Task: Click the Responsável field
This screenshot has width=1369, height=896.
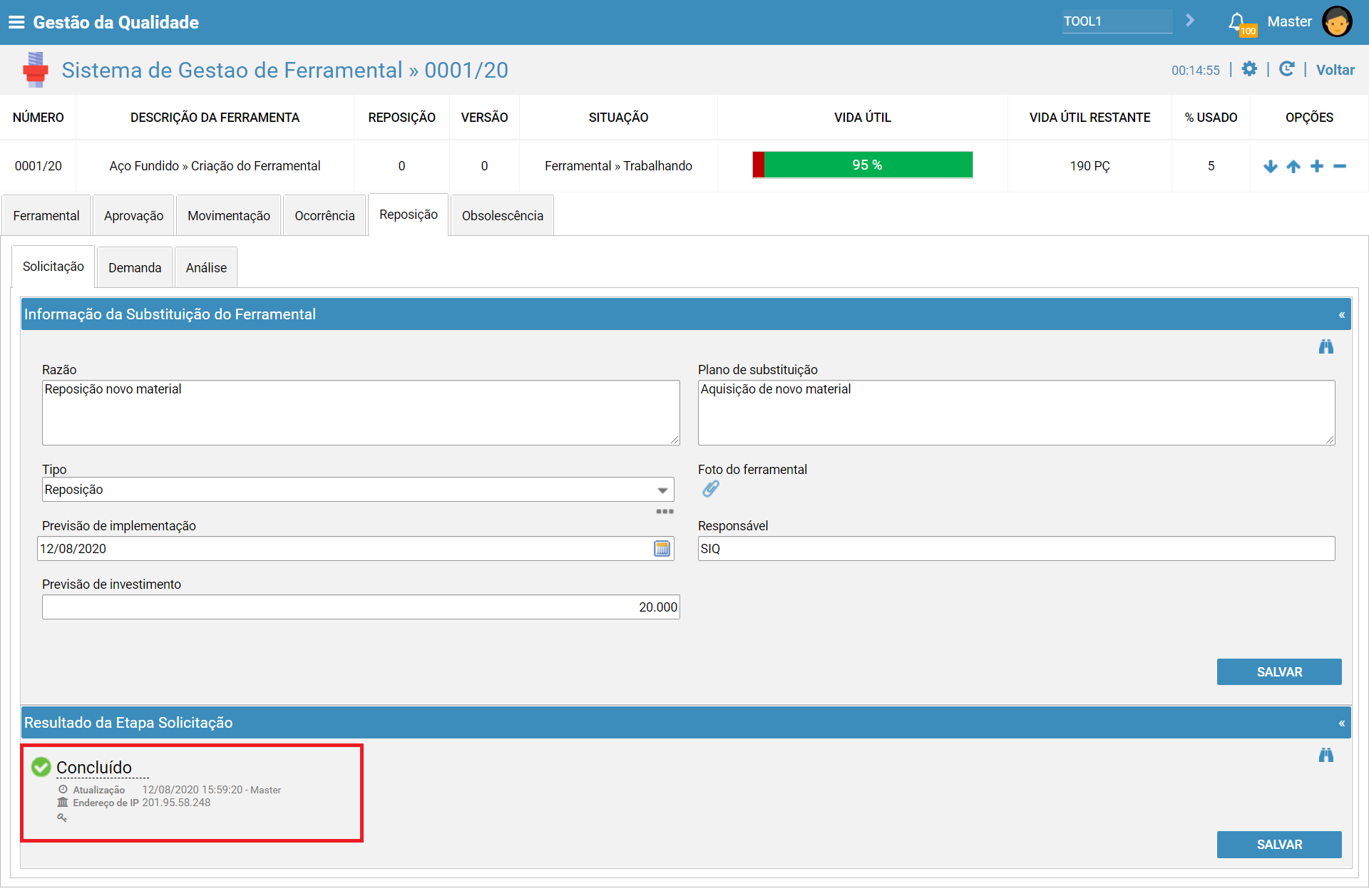Action: coord(1016,549)
